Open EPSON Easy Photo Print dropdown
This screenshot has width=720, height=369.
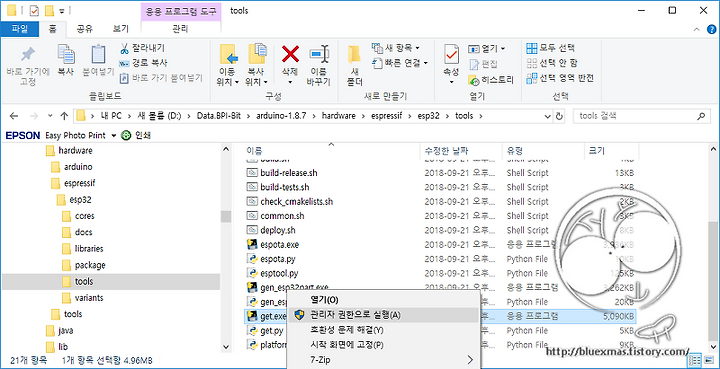(x=114, y=135)
